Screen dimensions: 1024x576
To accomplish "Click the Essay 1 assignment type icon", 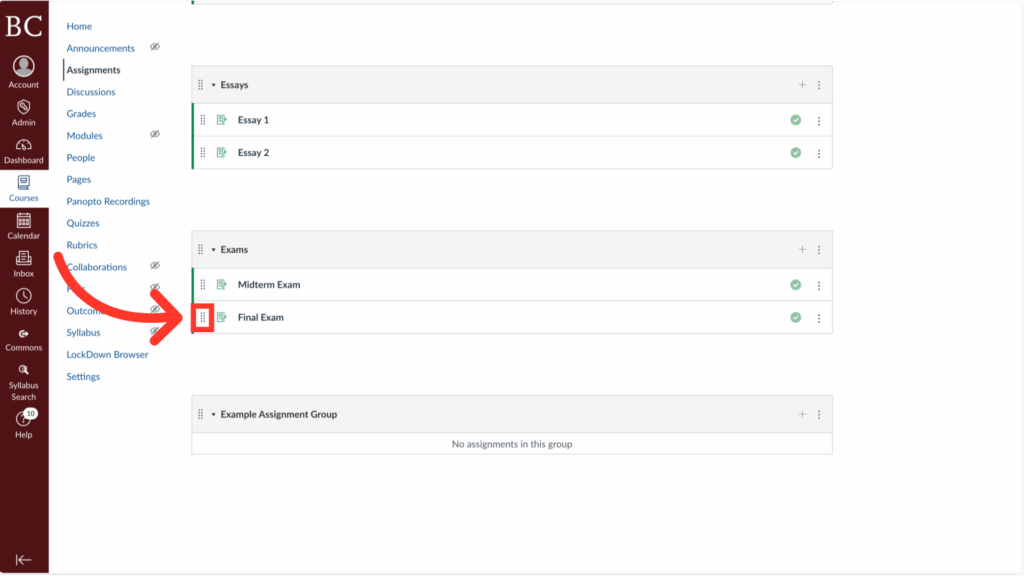I will pos(220,119).
